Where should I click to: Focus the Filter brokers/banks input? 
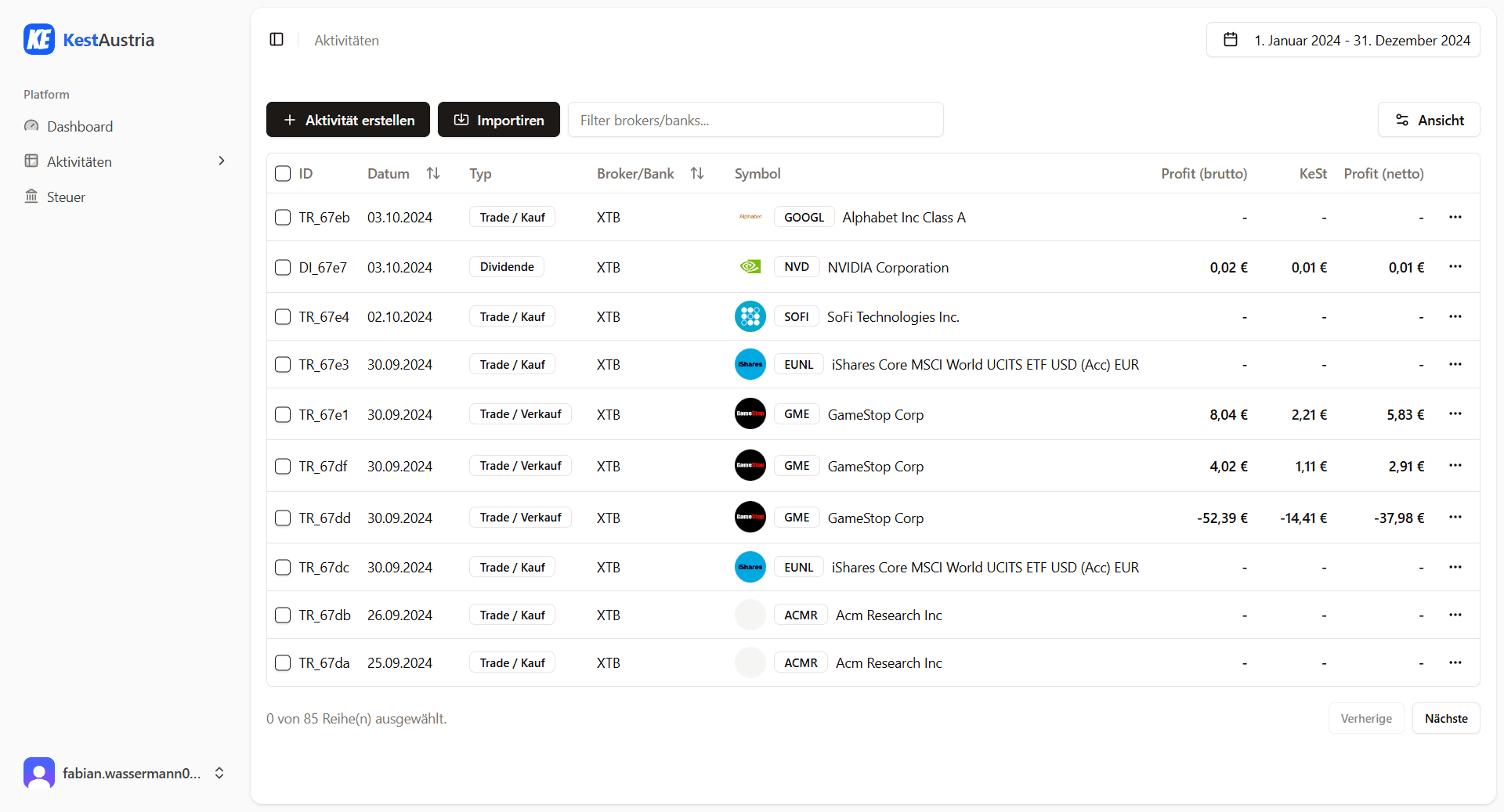(x=756, y=120)
